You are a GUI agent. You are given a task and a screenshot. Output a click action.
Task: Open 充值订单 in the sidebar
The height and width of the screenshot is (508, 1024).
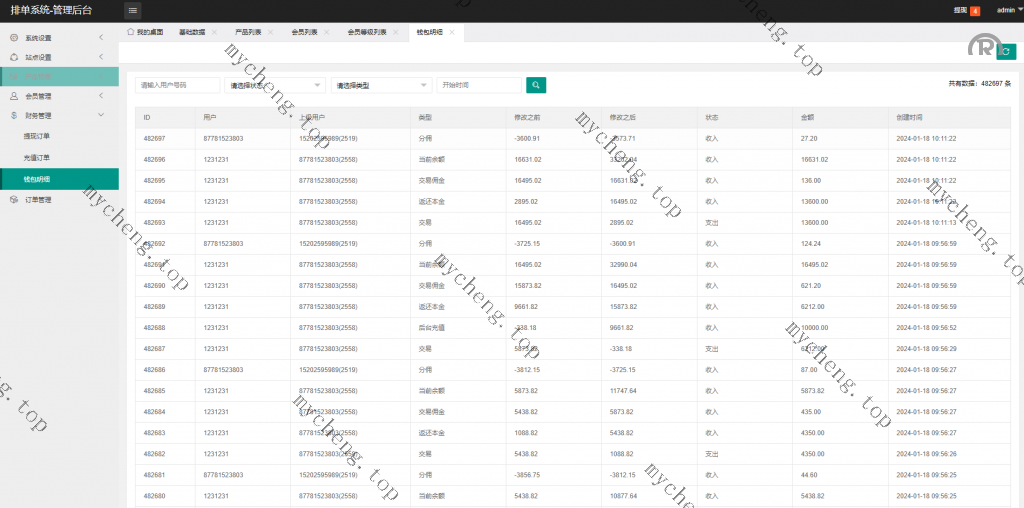36,157
